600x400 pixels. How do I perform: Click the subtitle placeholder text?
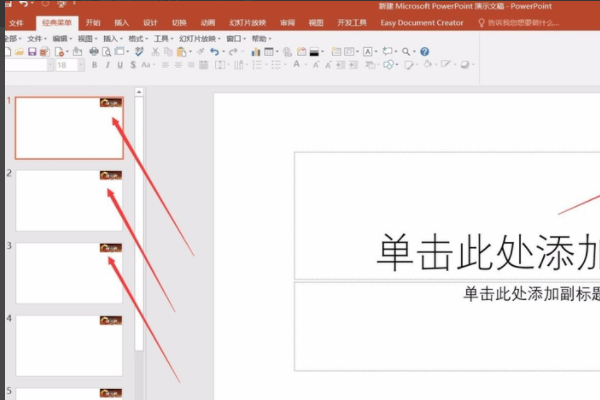pos(532,294)
